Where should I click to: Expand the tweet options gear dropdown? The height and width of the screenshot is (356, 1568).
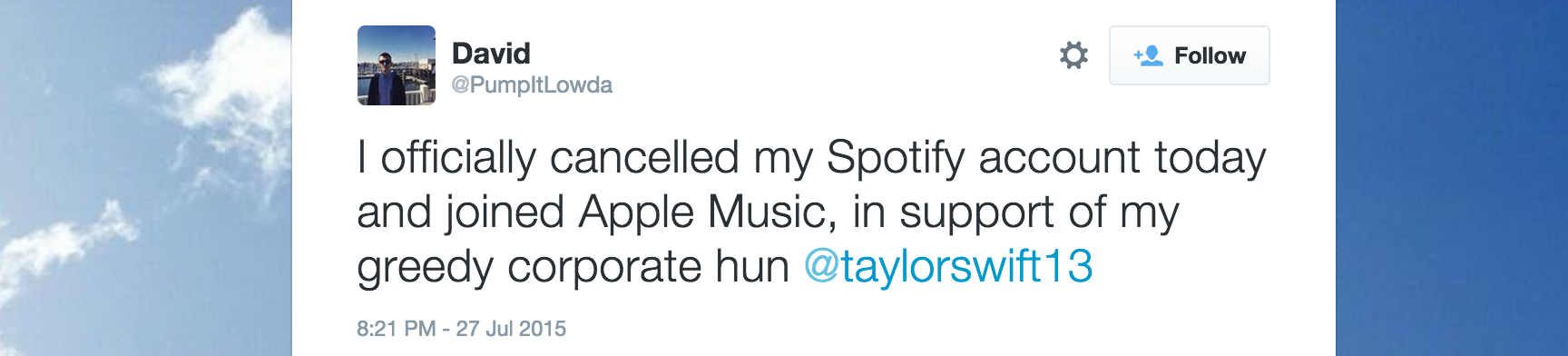[1073, 55]
